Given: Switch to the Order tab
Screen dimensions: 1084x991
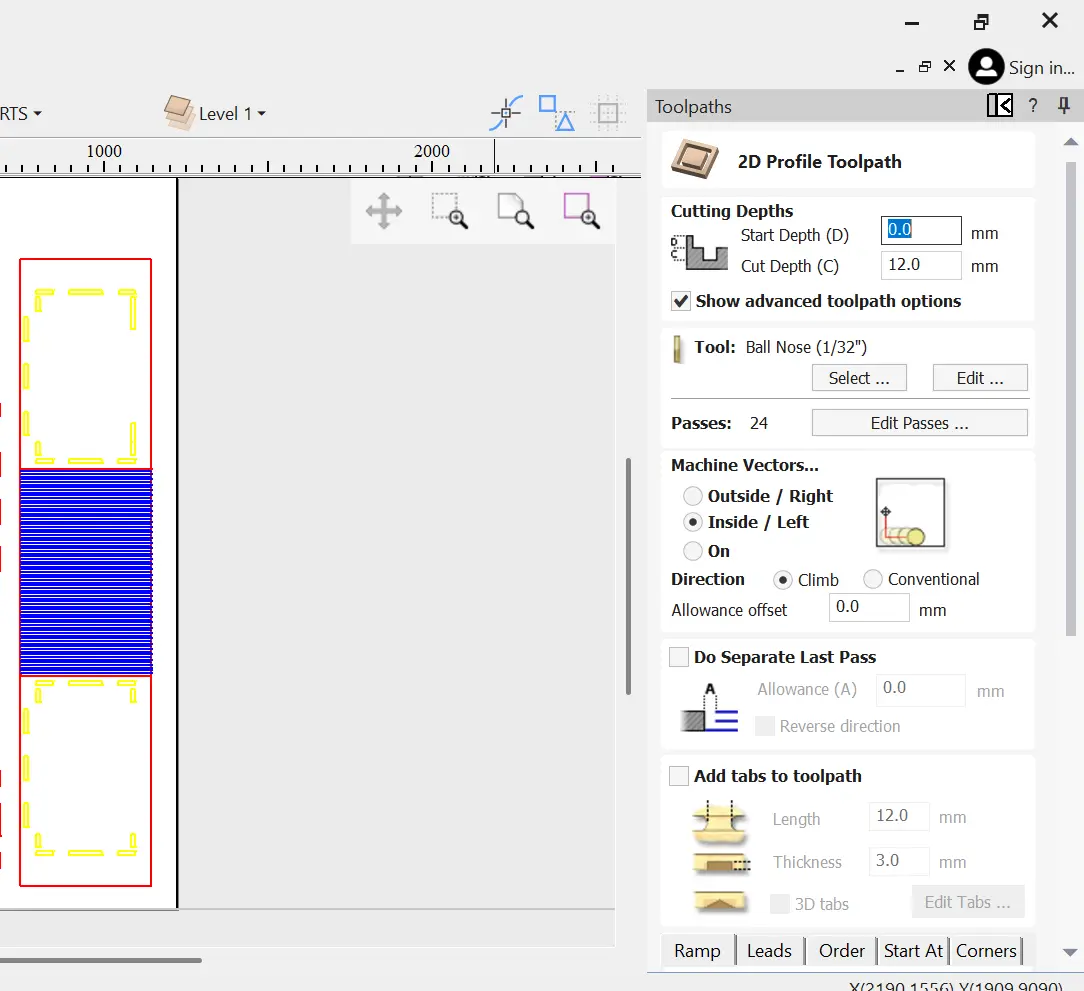Looking at the screenshot, I should click(841, 951).
